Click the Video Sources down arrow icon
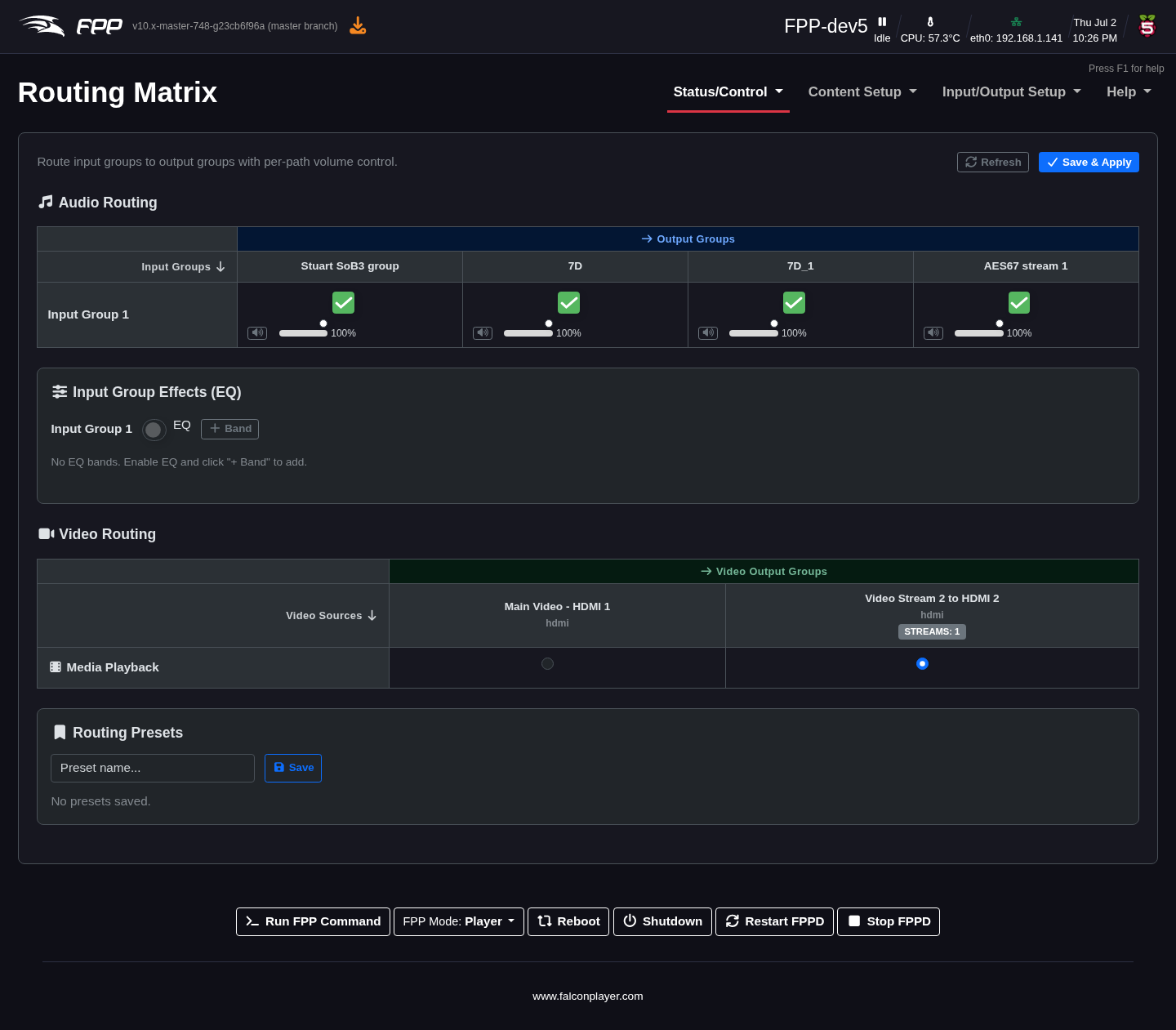 (372, 616)
